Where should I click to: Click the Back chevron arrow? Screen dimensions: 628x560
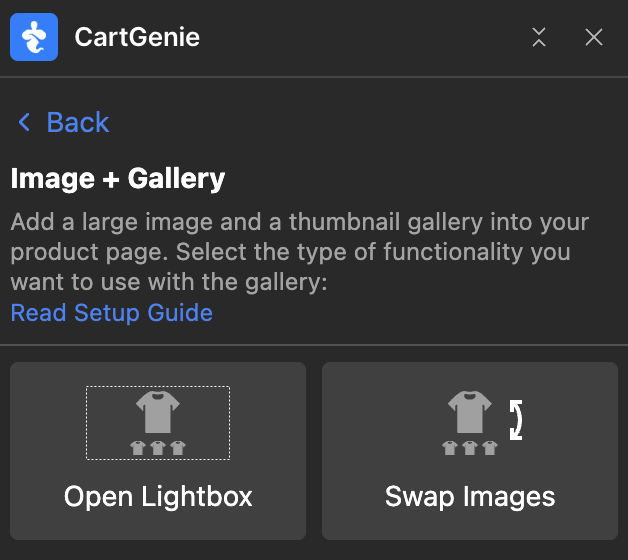[x=25, y=123]
